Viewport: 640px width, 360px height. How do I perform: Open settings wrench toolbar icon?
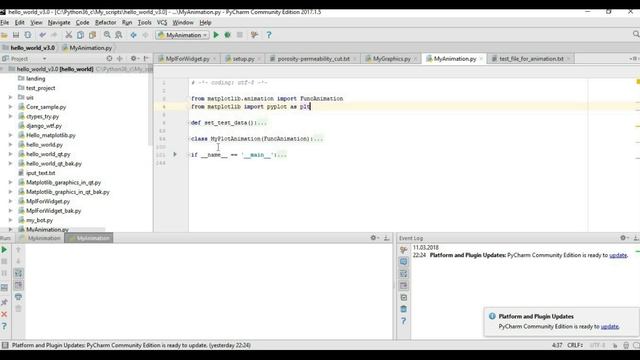[x=254, y=35]
